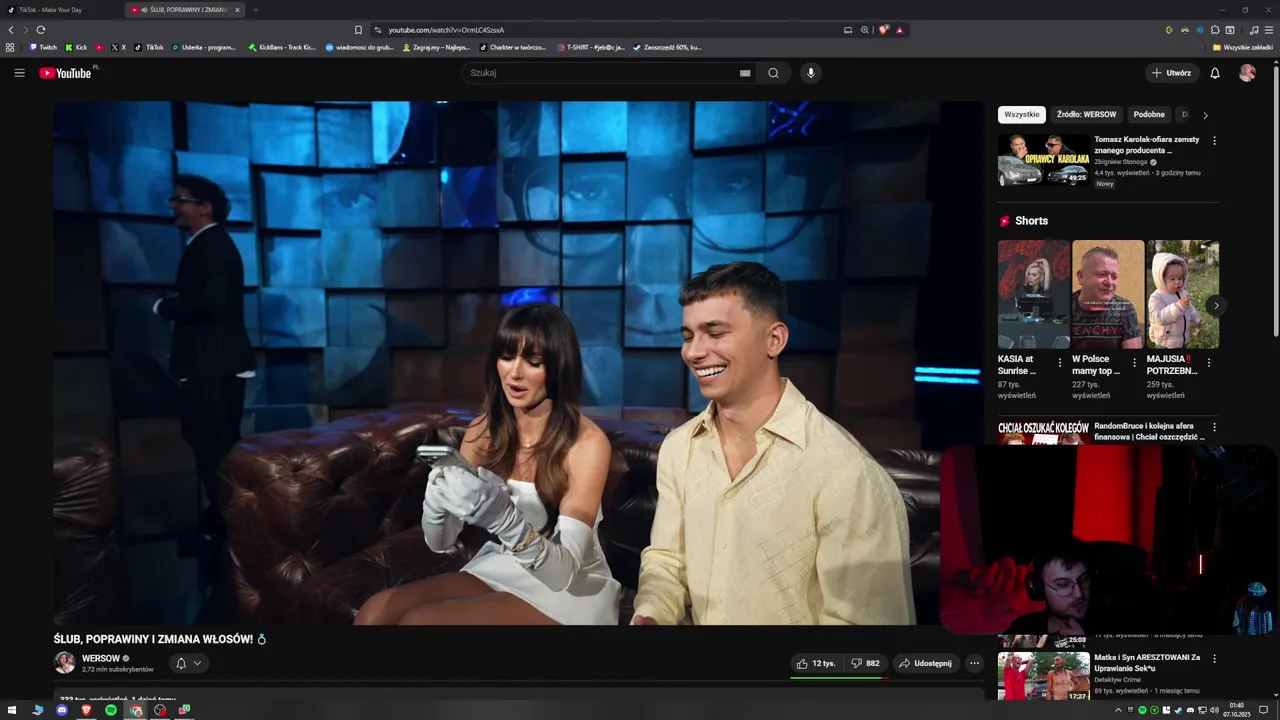Screen dimensions: 1280x720
Task: Go to next Shorts with arrow
Action: coord(1216,305)
